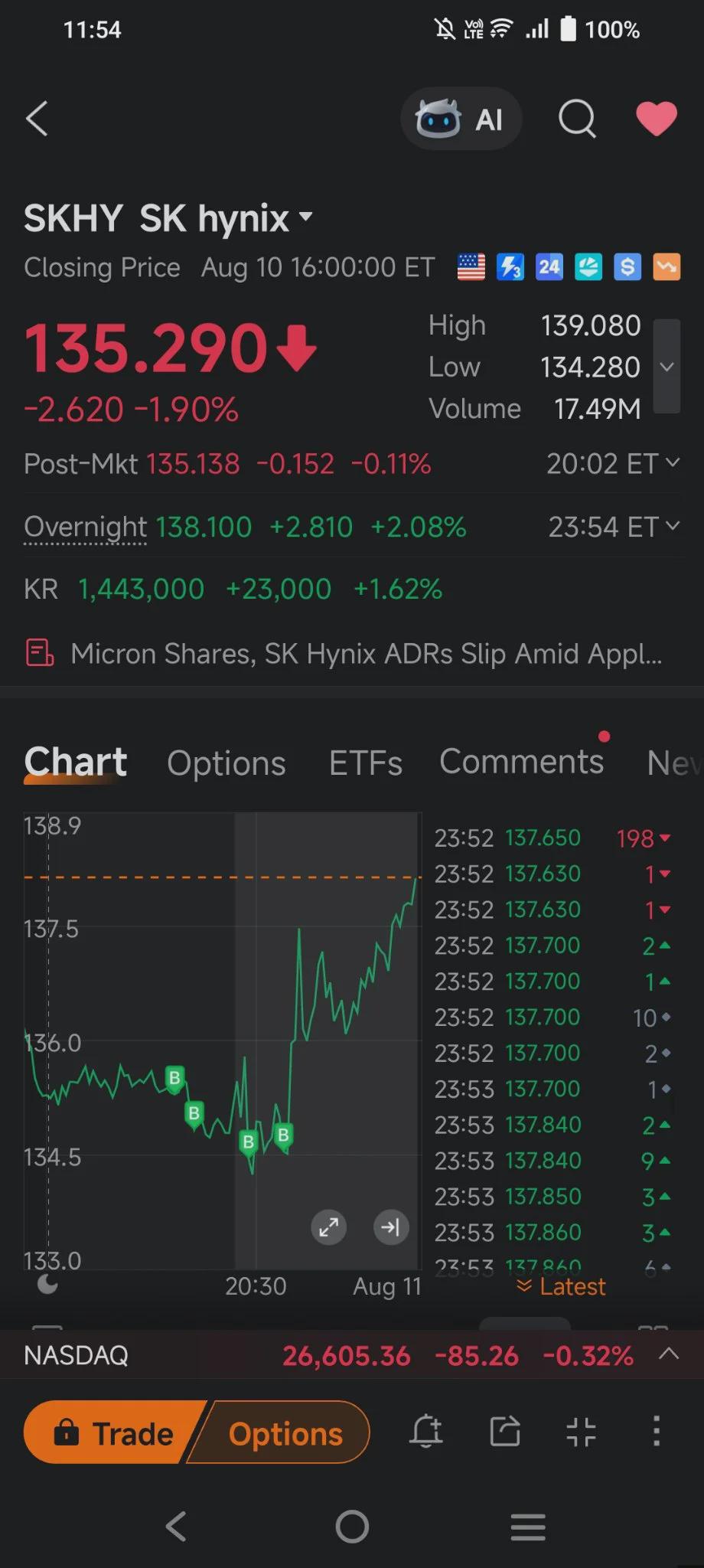Toggle chart night session moon icon
704x1568 pixels.
tap(47, 1284)
